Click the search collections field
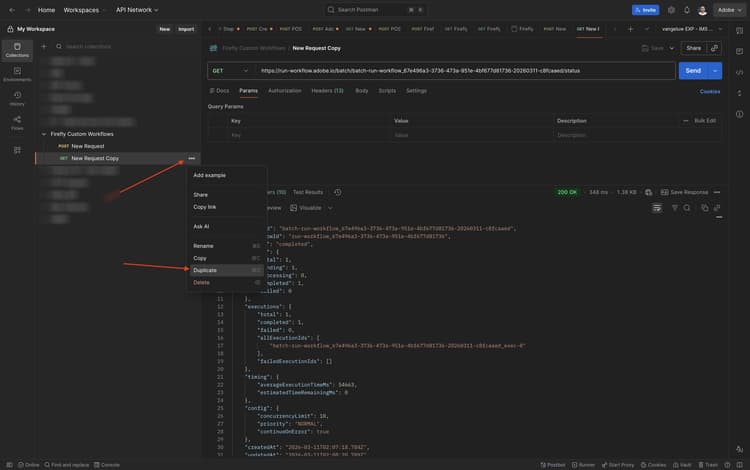Screen dimensions: 750x470 pos(125,46)
